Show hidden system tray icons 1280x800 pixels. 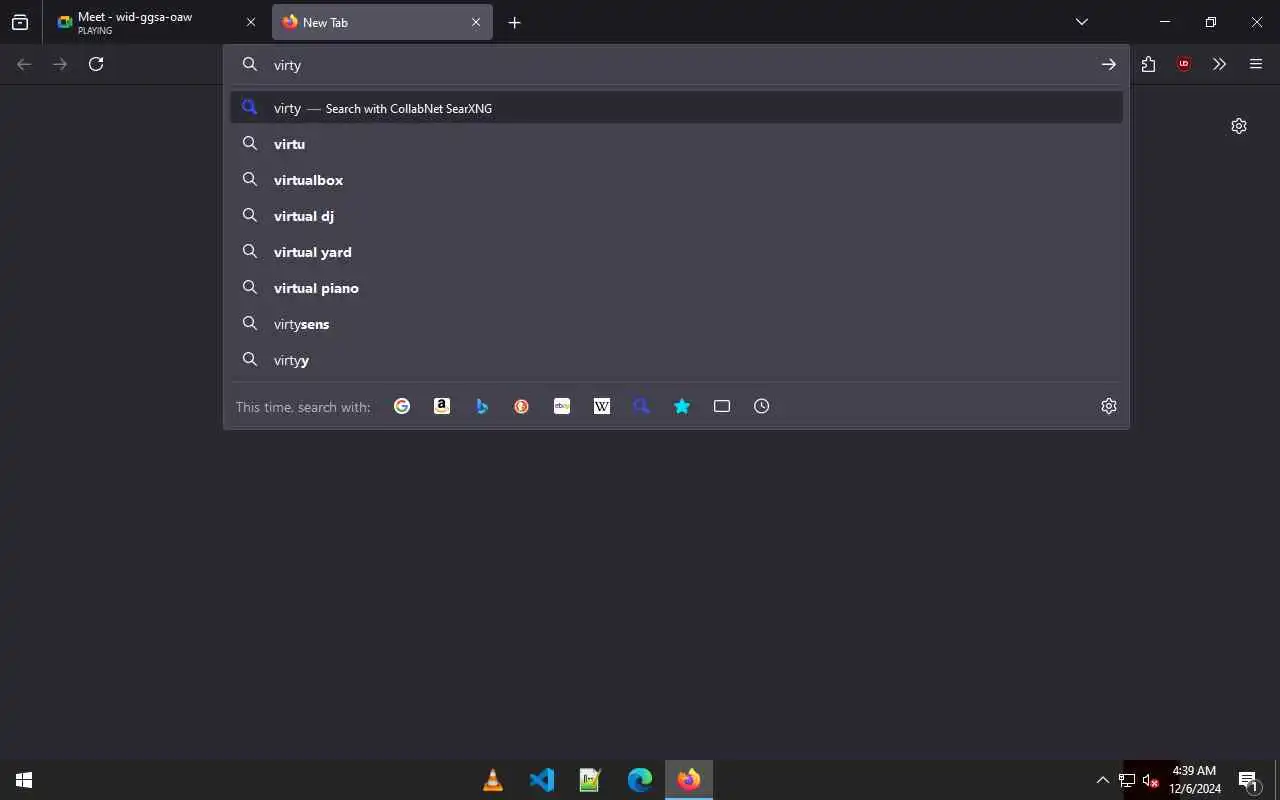[x=1103, y=780]
